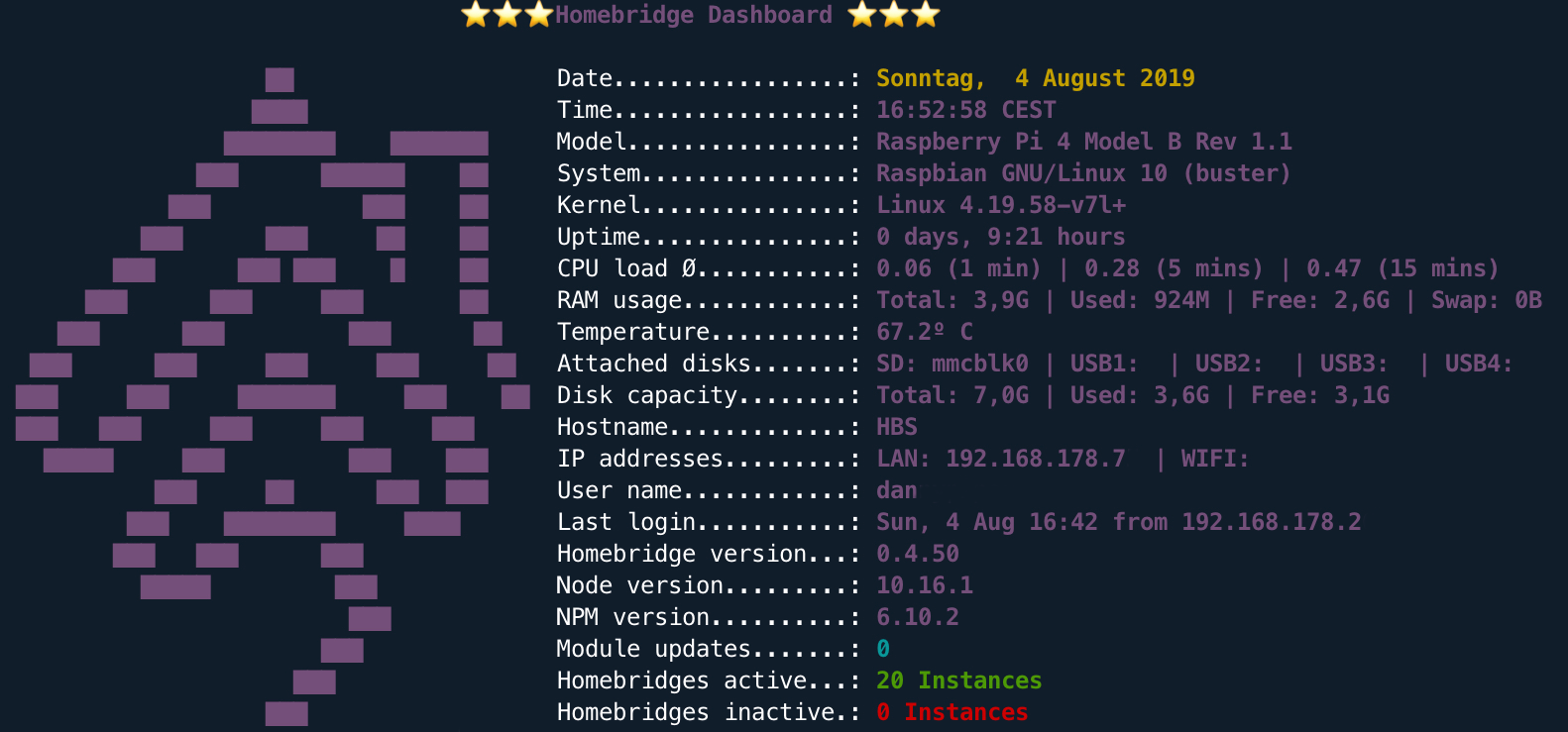Click the Node version 10.16.1

pos(924,585)
